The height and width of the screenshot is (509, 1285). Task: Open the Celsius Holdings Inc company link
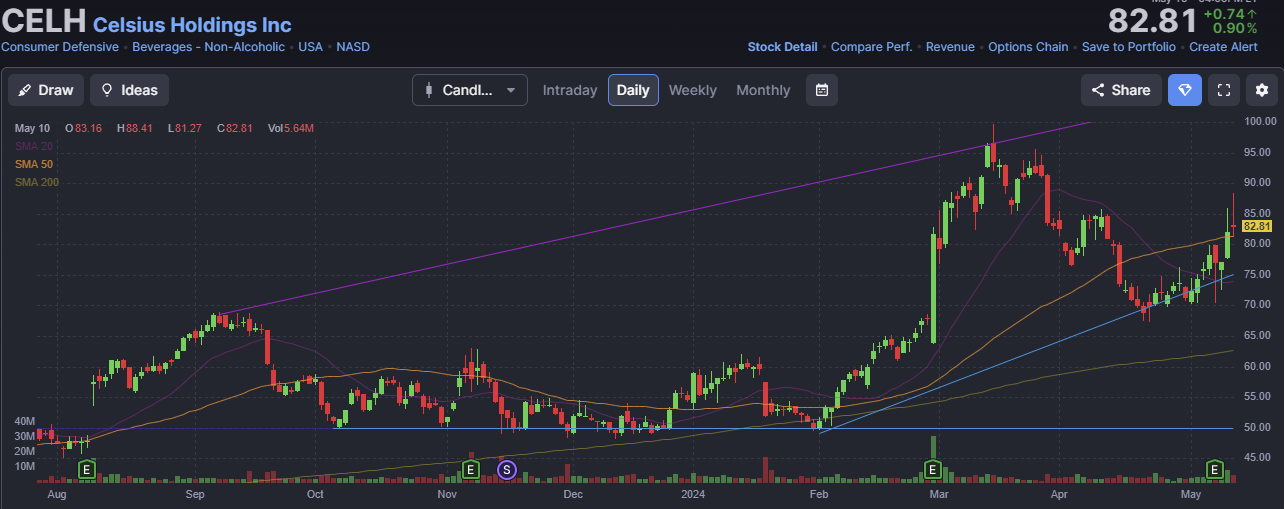click(x=192, y=24)
